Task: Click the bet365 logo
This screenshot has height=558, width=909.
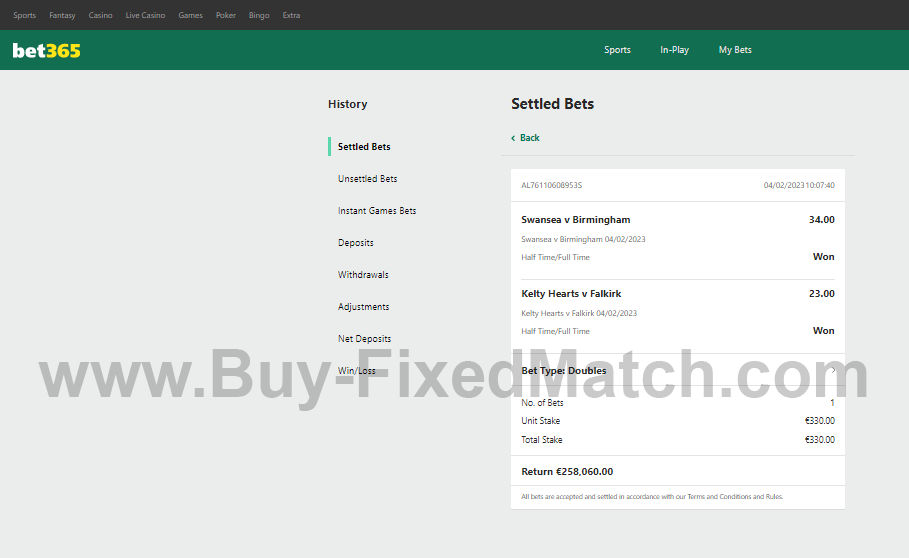Action: (x=46, y=50)
